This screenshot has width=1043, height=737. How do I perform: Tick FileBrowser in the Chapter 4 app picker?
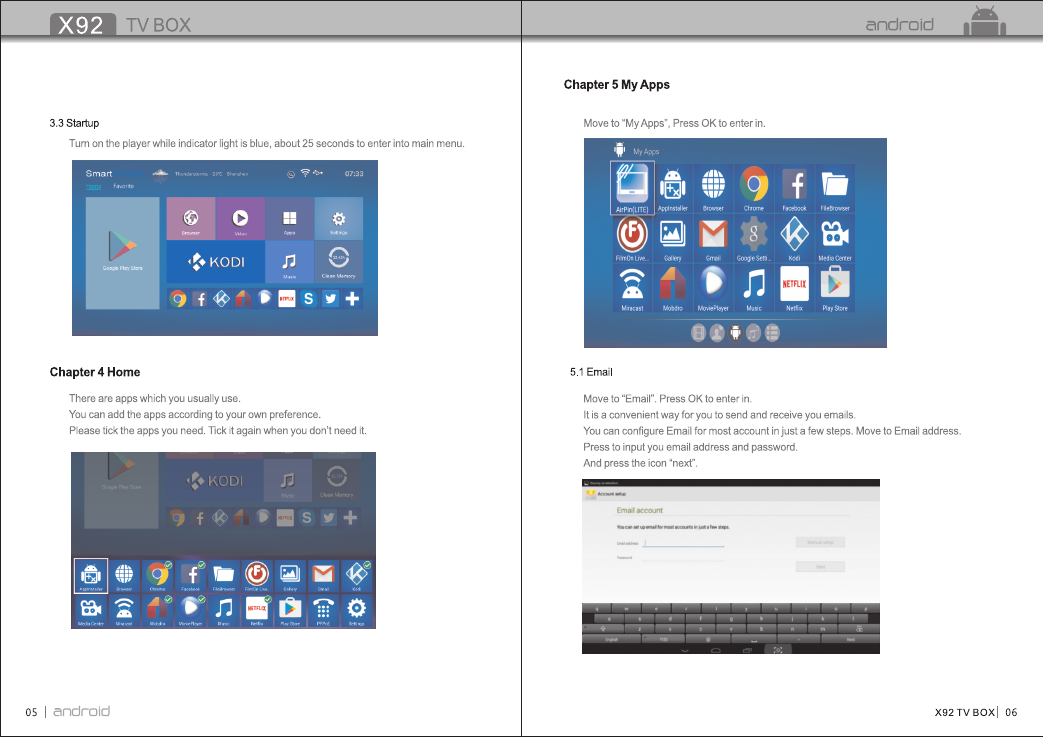tap(224, 576)
